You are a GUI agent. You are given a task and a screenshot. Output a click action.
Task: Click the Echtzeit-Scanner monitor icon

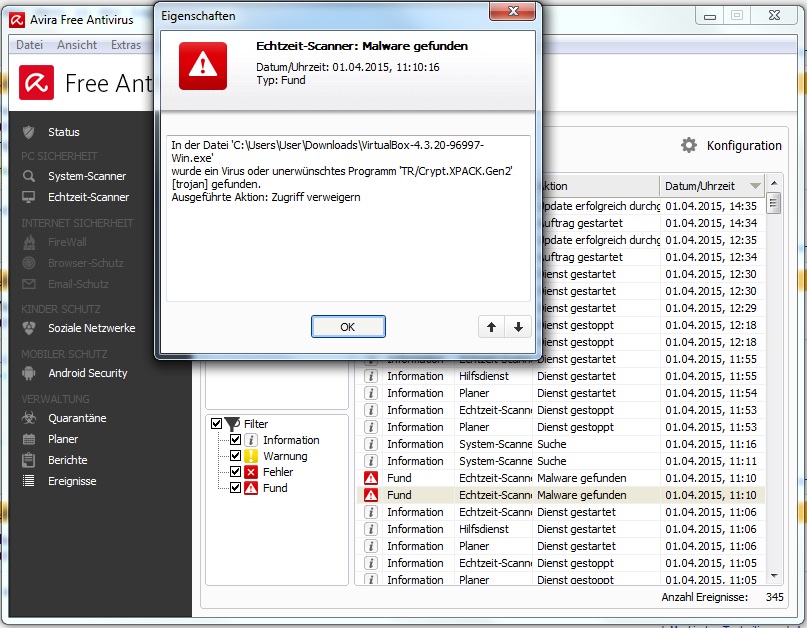29,197
